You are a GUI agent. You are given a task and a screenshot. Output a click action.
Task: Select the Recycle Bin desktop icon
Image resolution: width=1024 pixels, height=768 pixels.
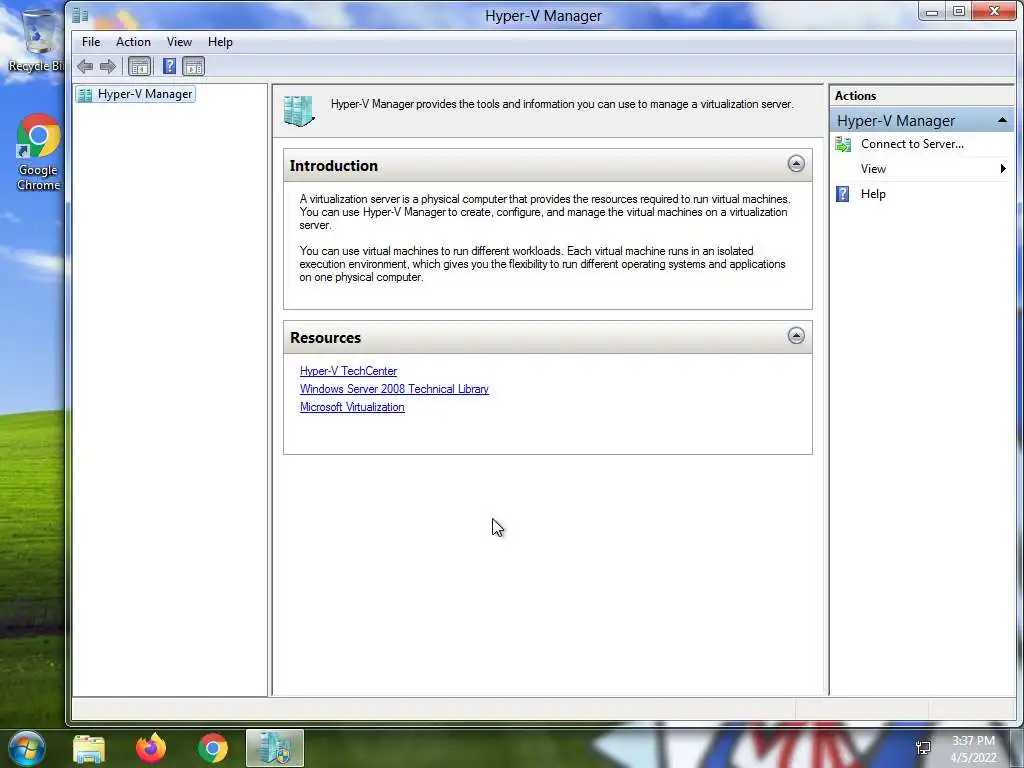point(36,40)
